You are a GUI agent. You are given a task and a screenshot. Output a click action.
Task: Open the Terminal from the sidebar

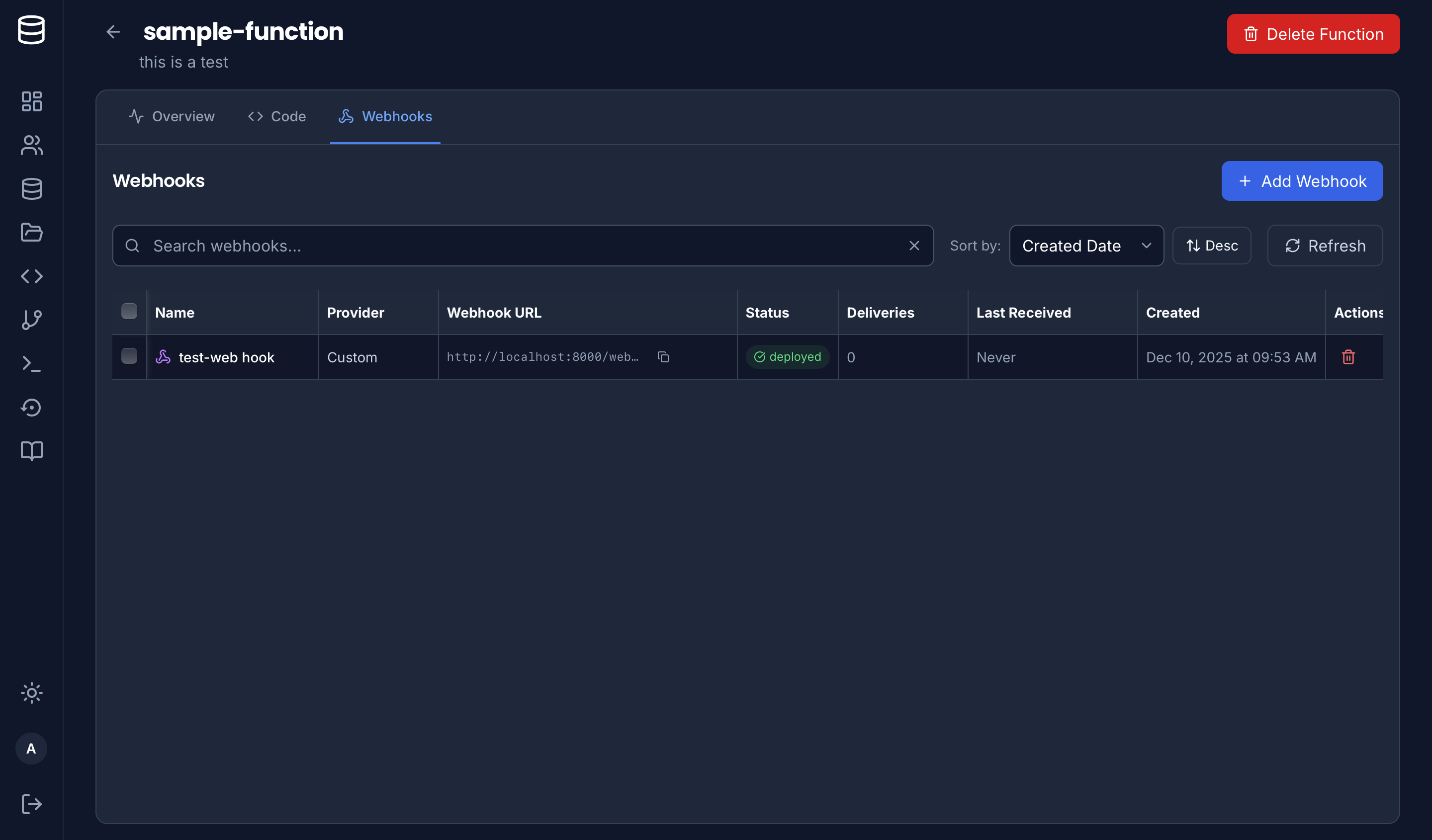click(31, 364)
